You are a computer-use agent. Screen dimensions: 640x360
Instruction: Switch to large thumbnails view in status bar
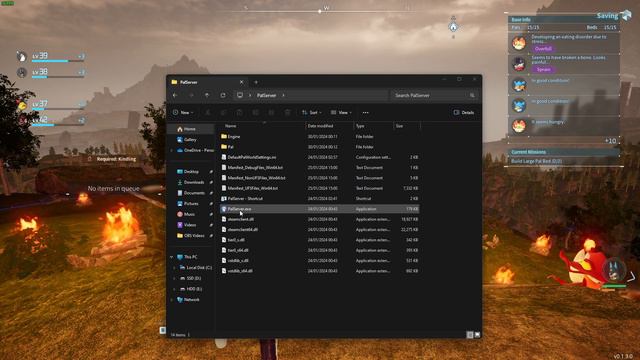[x=477, y=335]
